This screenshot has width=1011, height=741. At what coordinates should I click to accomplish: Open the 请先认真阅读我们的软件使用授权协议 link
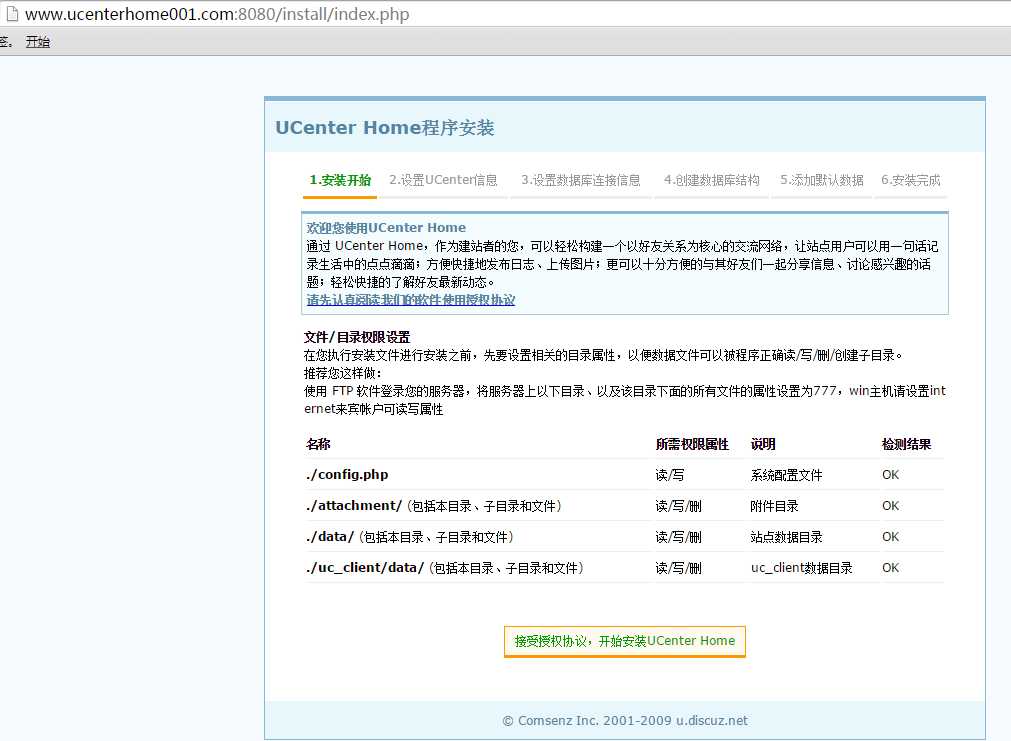pyautogui.click(x=411, y=300)
